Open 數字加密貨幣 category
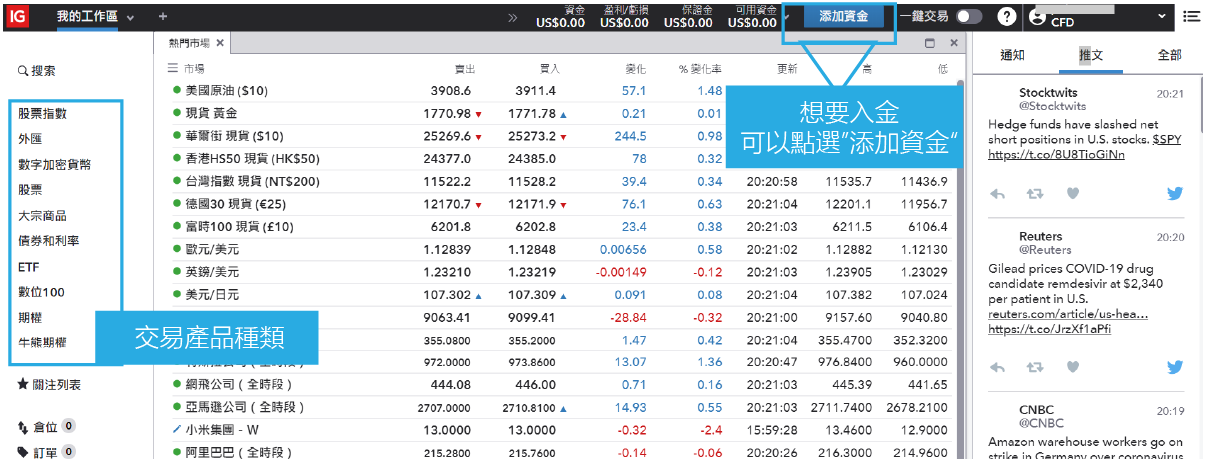Screen dimensions: 1208x459 [x=55, y=164]
